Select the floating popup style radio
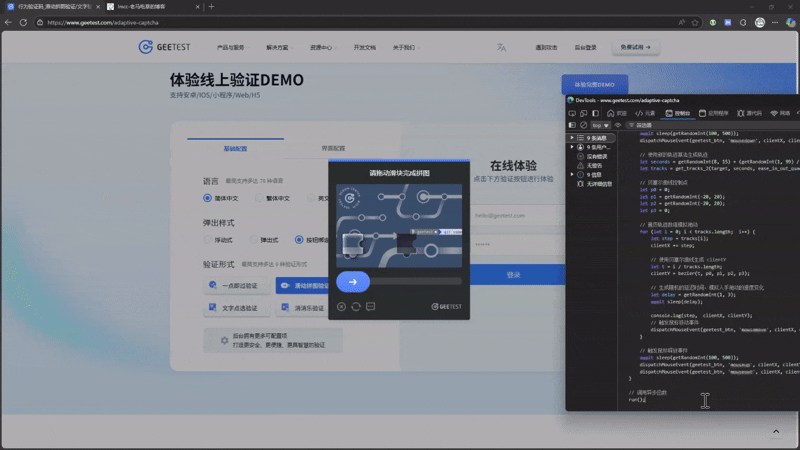Image resolution: width=800 pixels, height=450 pixels. [x=207, y=240]
